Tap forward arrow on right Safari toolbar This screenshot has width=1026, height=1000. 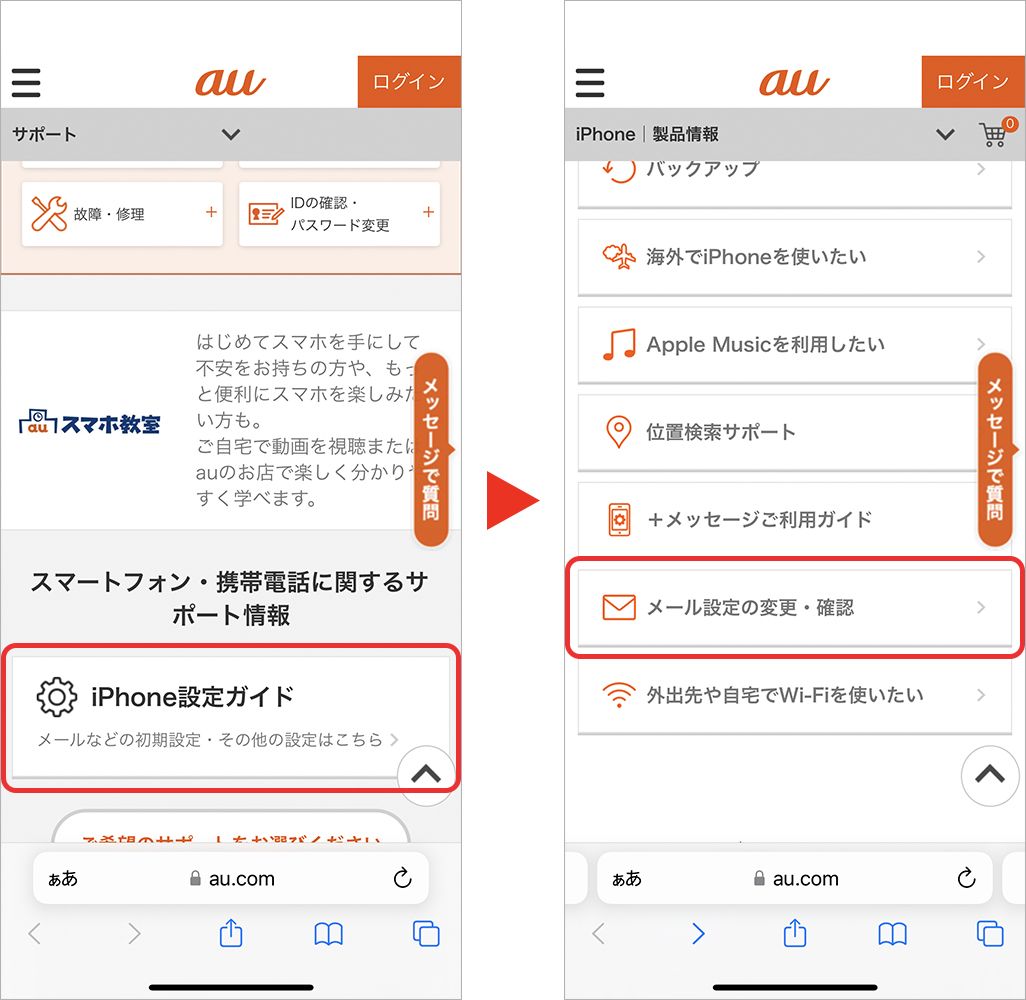(x=698, y=934)
